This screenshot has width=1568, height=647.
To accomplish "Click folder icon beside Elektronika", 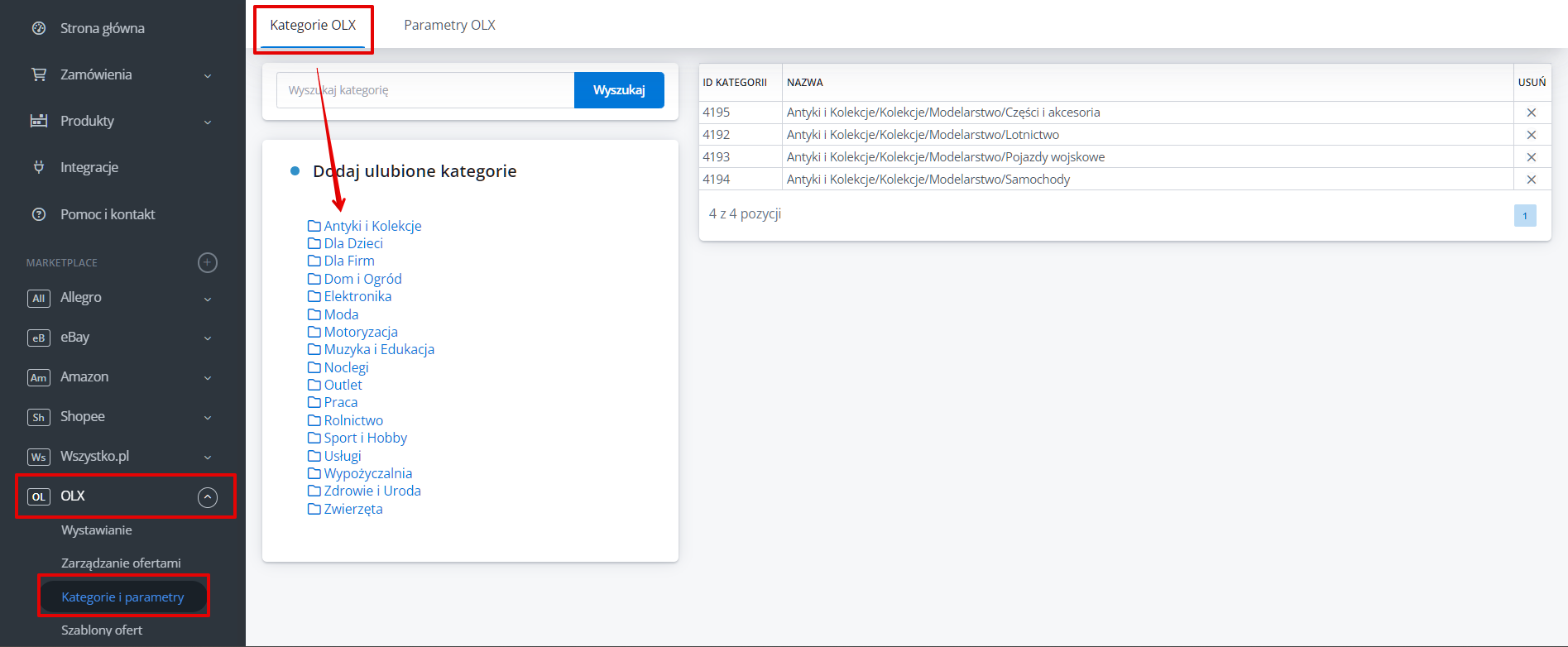I will point(314,296).
